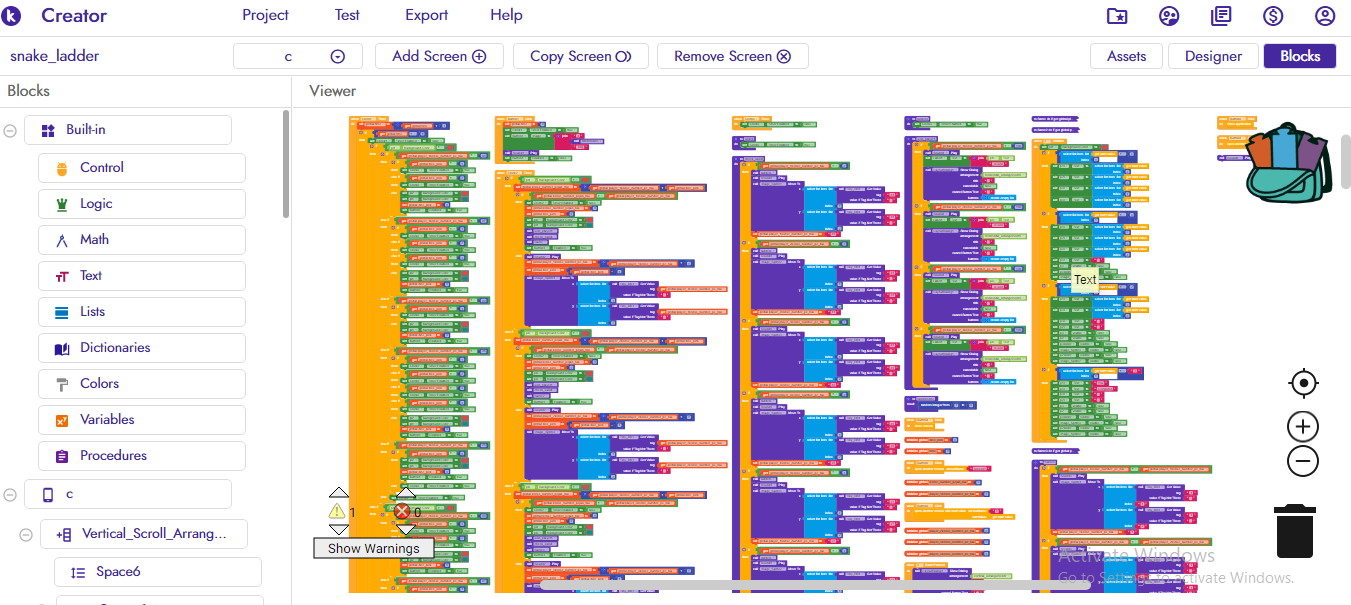The width and height of the screenshot is (1351, 605).
Task: Click the blocks palette vertical scrollbar
Action: (x=286, y=163)
